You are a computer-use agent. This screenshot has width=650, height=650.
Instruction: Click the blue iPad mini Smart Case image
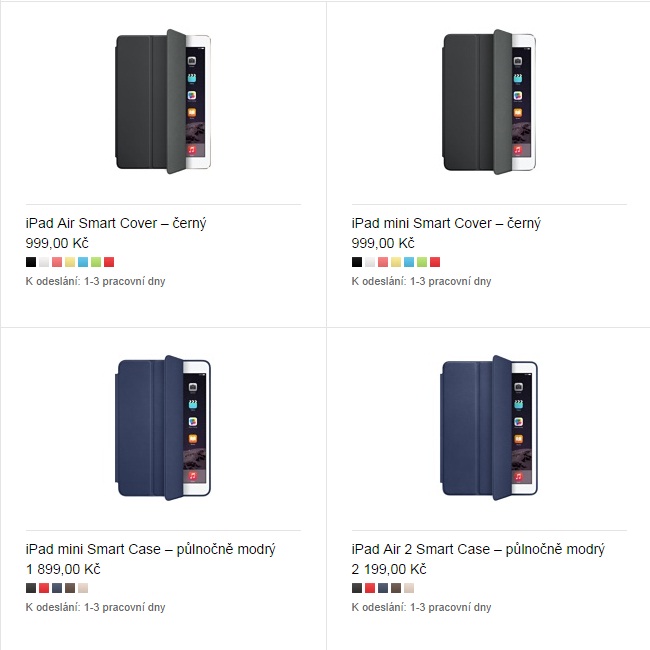[x=163, y=427]
